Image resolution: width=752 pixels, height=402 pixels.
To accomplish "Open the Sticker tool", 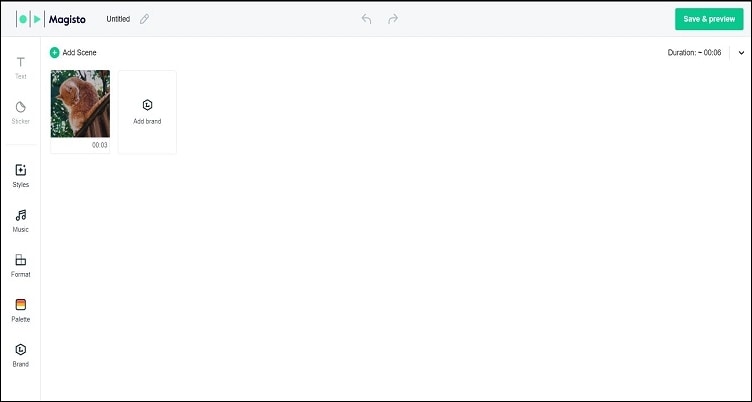I will point(21,113).
